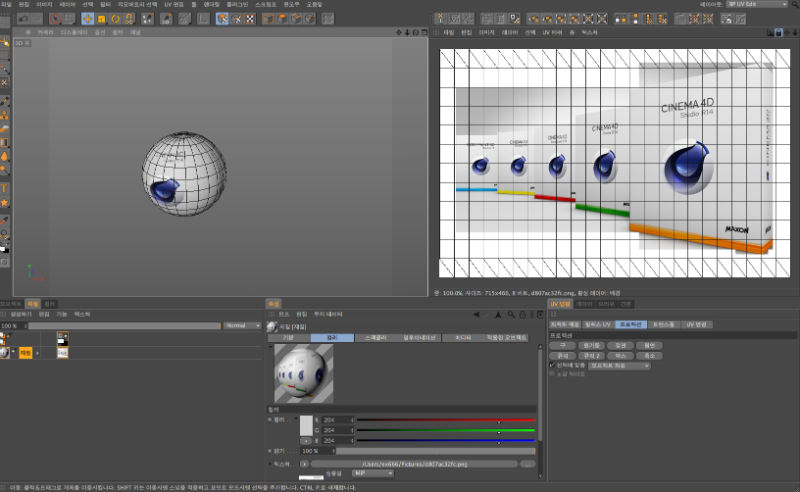
Task: Click the second button in second projection row
Action: (x=592, y=356)
